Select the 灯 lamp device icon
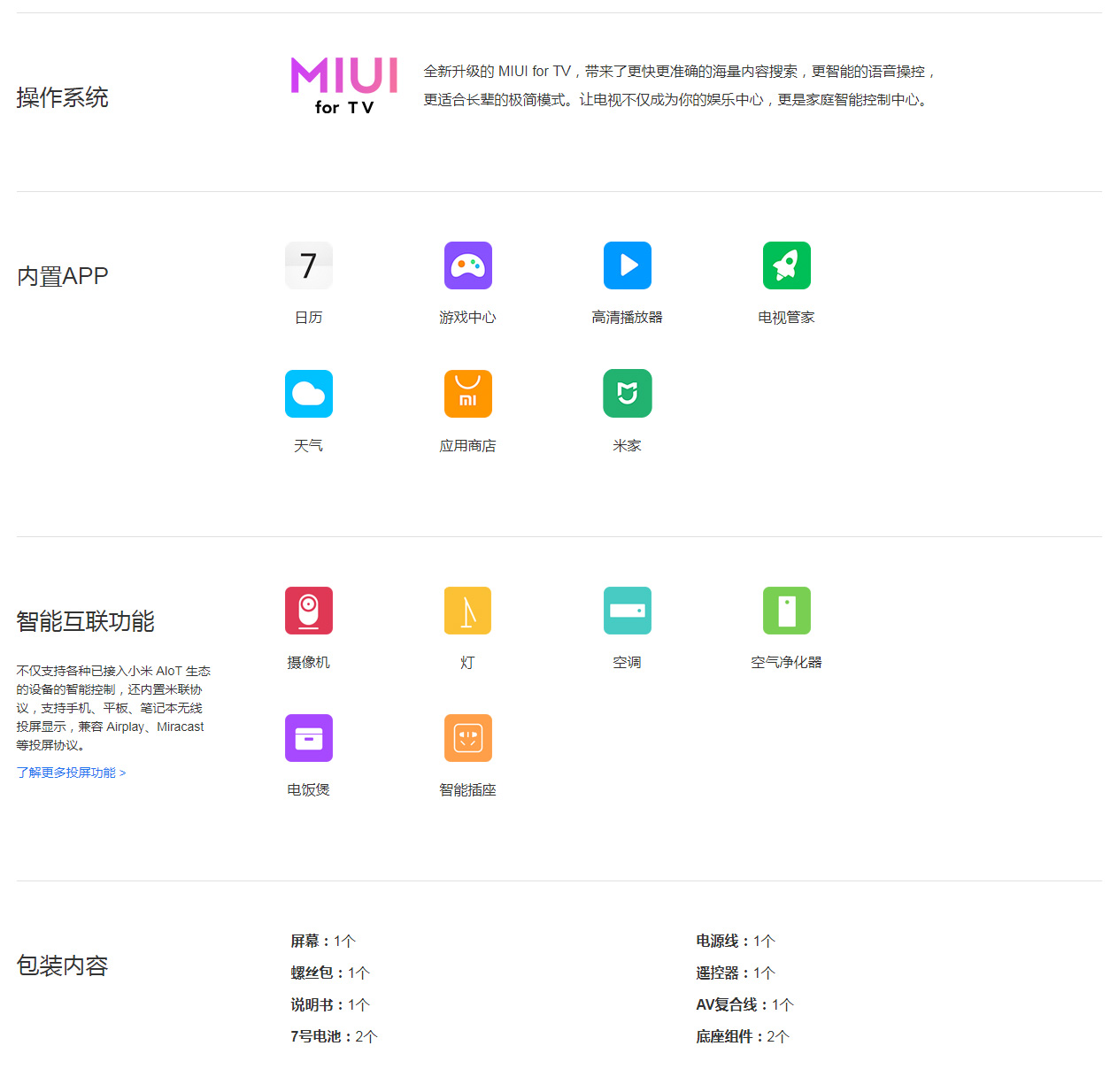 468,611
